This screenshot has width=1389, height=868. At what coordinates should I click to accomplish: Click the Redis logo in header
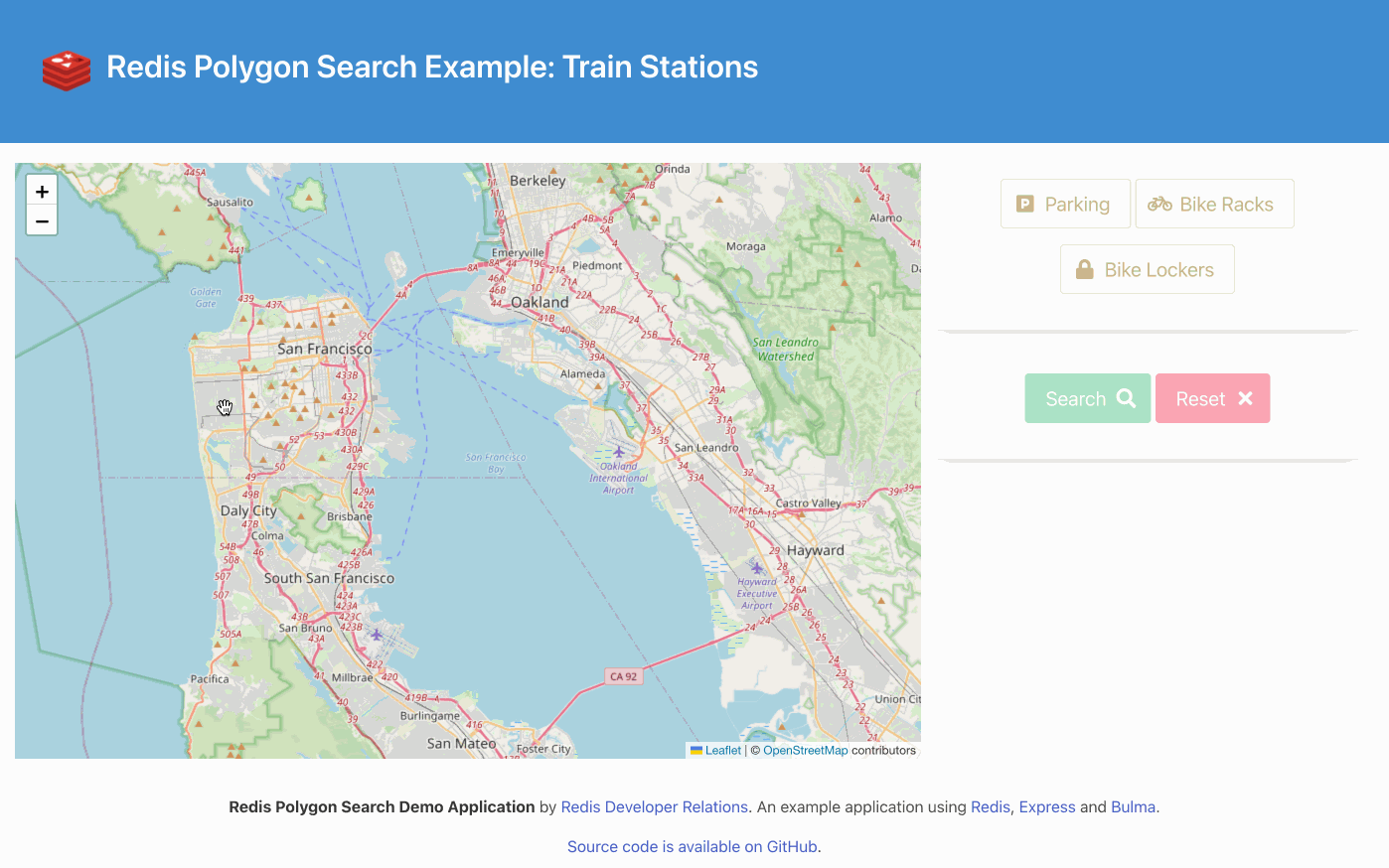(67, 70)
